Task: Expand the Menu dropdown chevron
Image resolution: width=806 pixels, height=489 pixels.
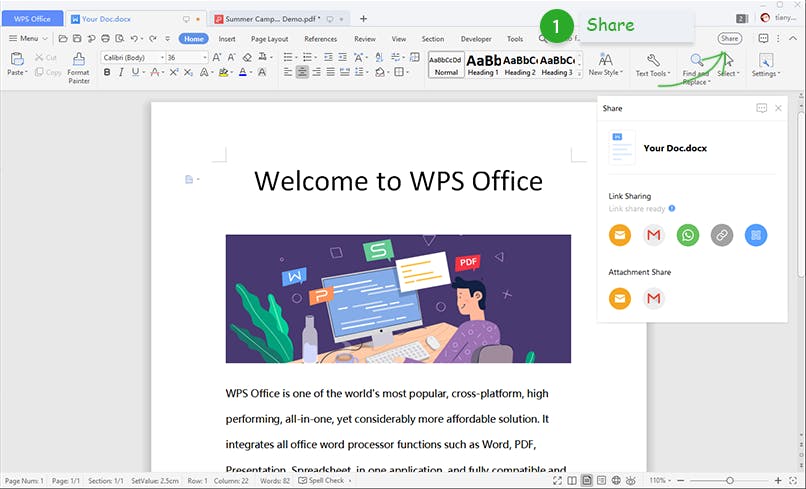Action: pyautogui.click(x=45, y=39)
